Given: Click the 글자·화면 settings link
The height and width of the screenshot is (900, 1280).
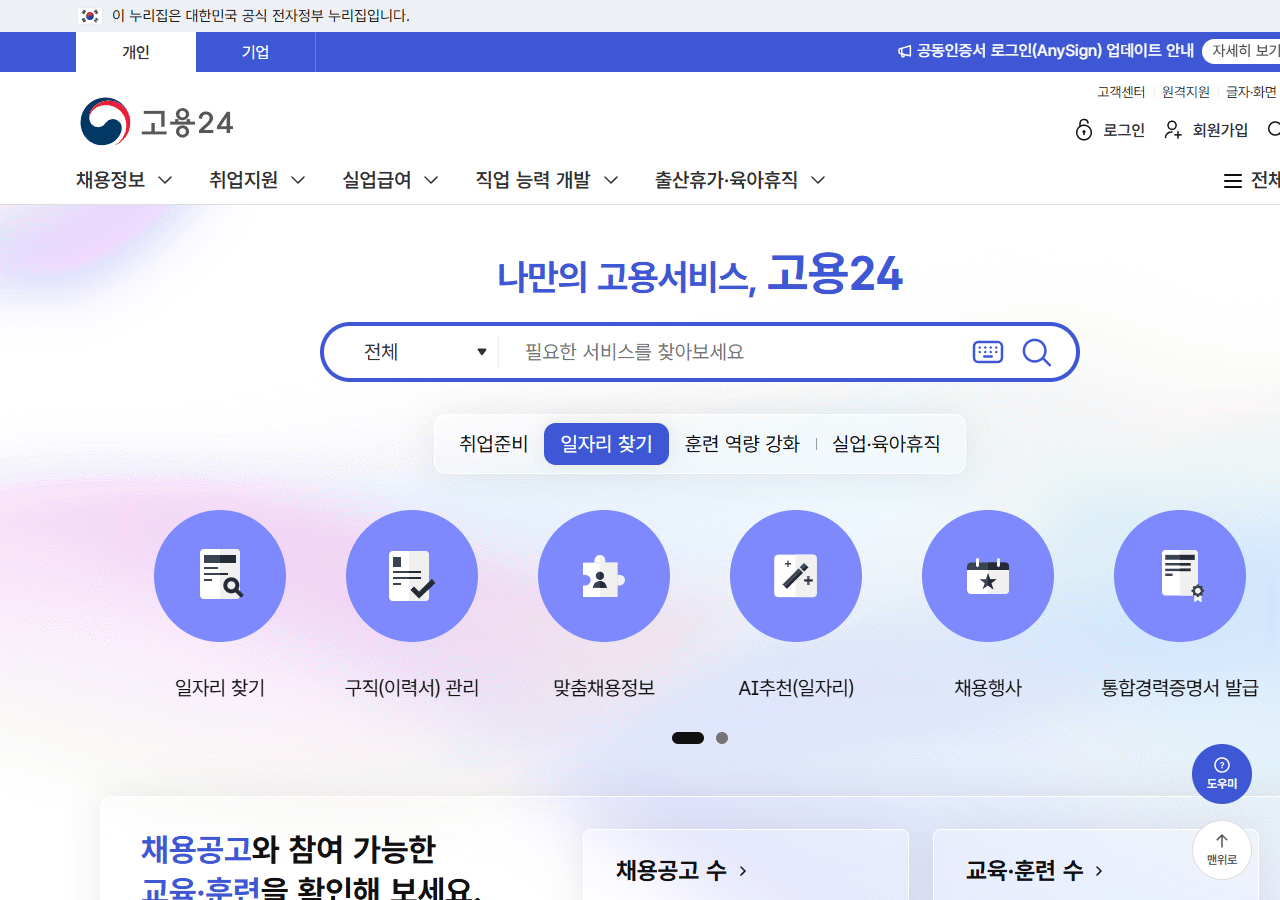Looking at the screenshot, I should [1251, 92].
